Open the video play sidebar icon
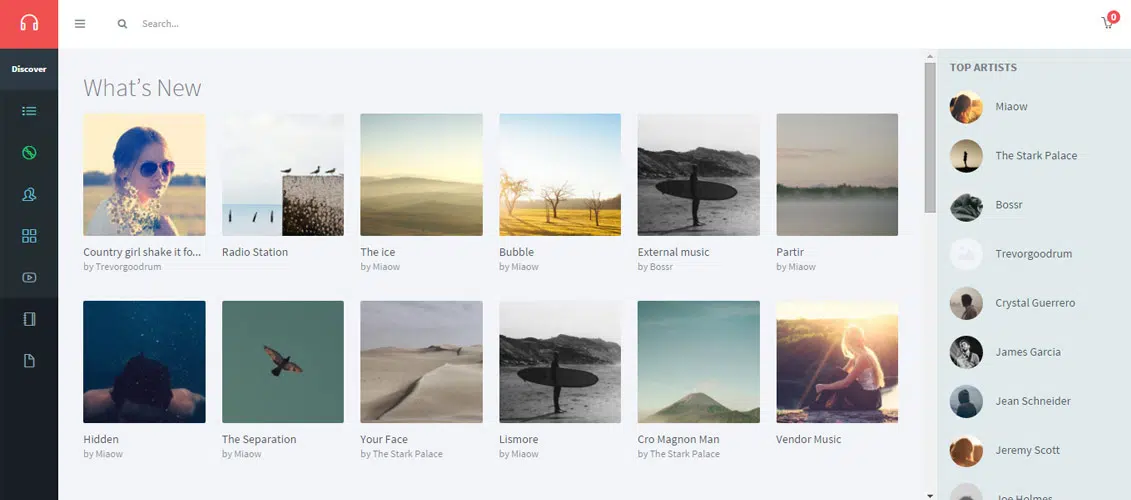 (29, 278)
